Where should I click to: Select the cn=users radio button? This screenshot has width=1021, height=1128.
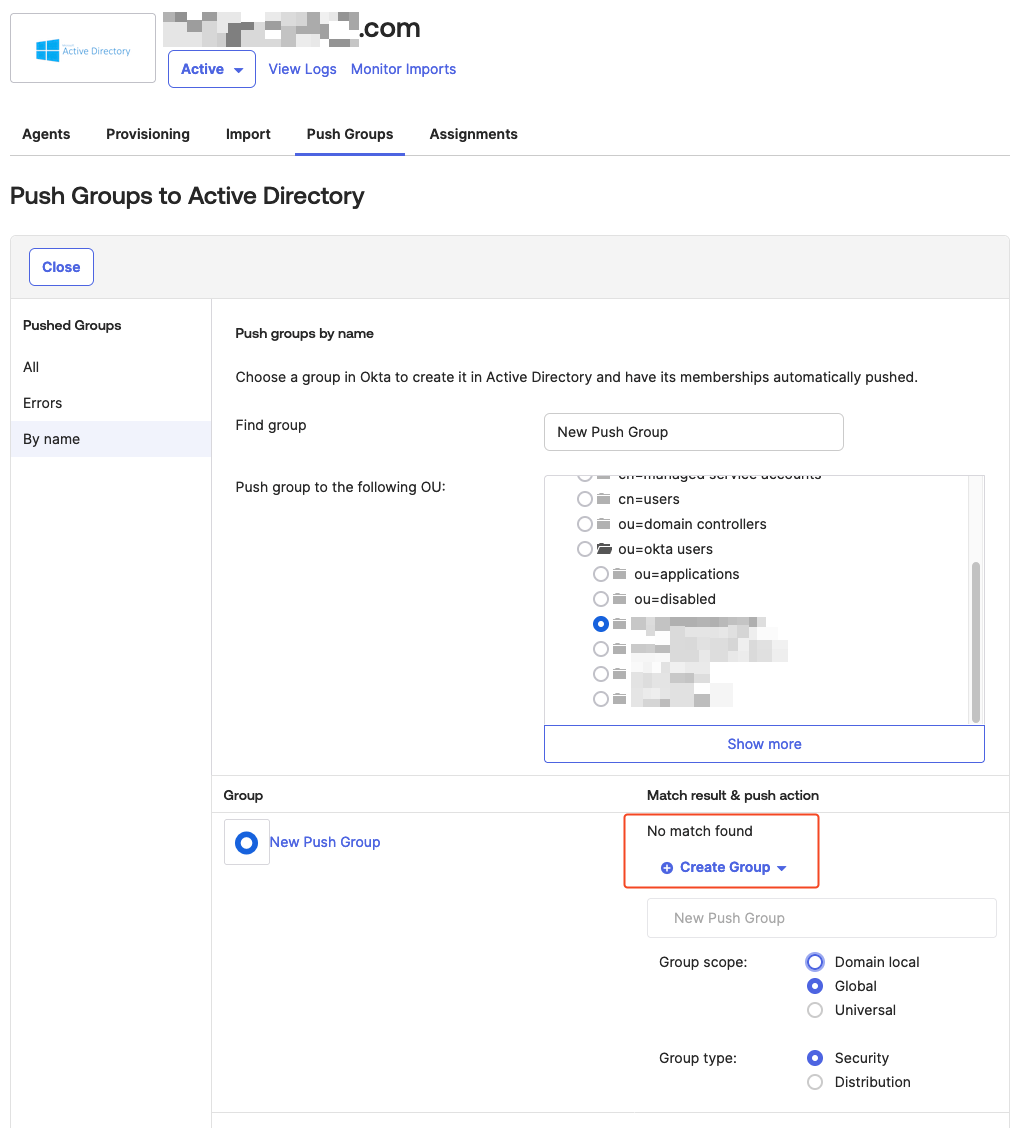pos(585,499)
